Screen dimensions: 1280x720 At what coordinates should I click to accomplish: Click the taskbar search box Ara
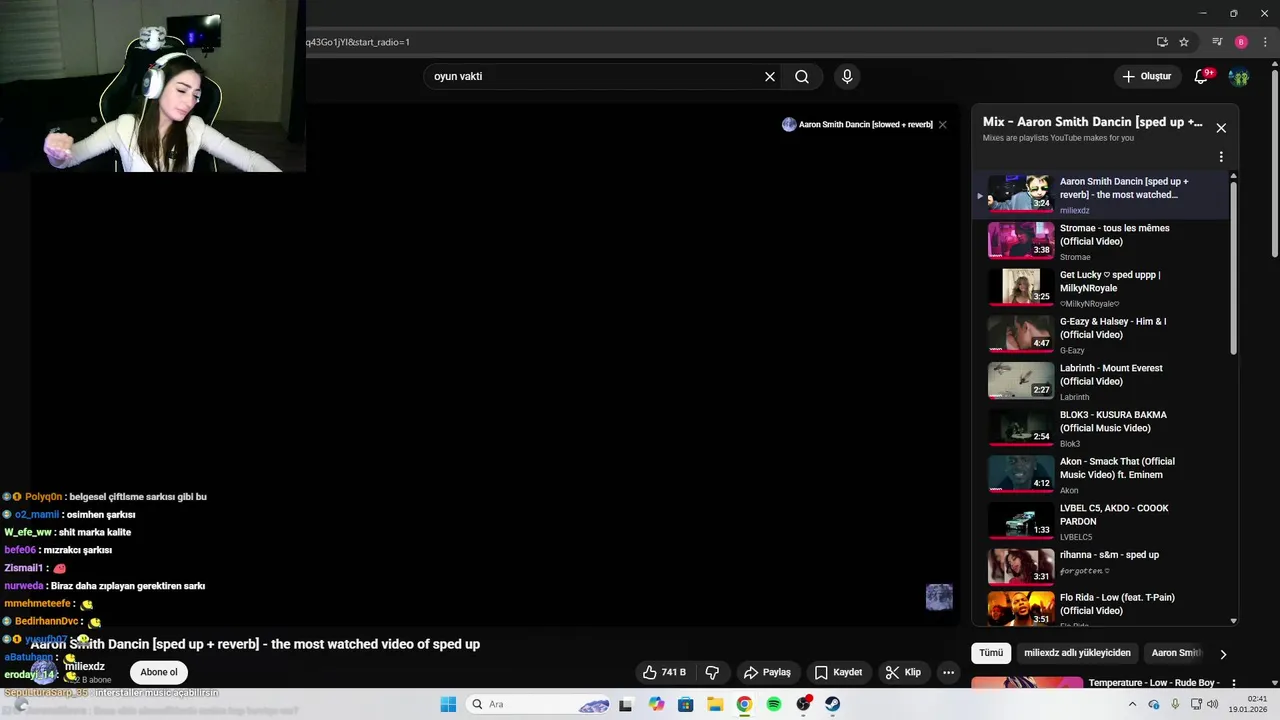[538, 704]
